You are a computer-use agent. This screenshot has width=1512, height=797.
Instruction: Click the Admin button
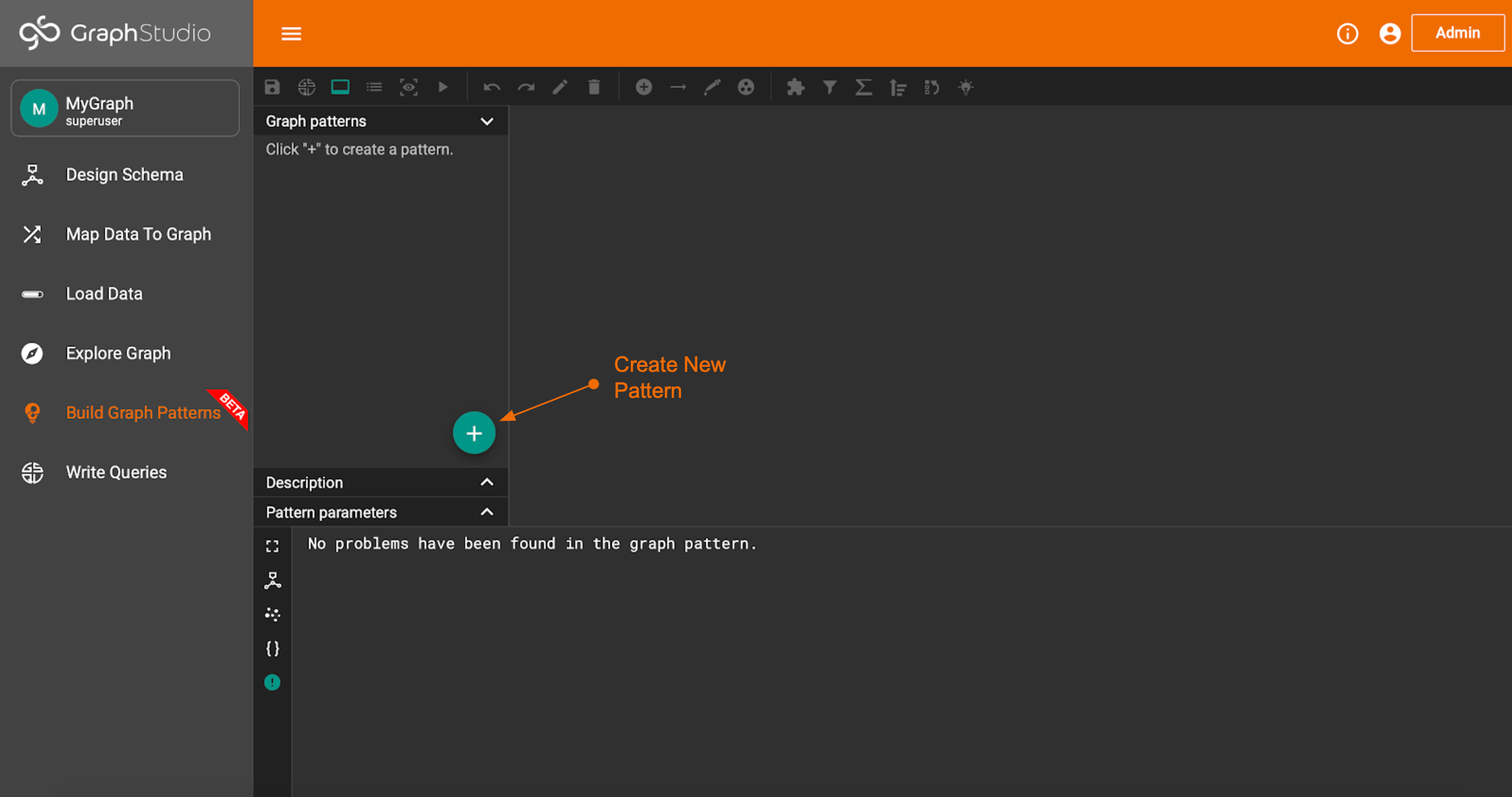pyautogui.click(x=1457, y=33)
